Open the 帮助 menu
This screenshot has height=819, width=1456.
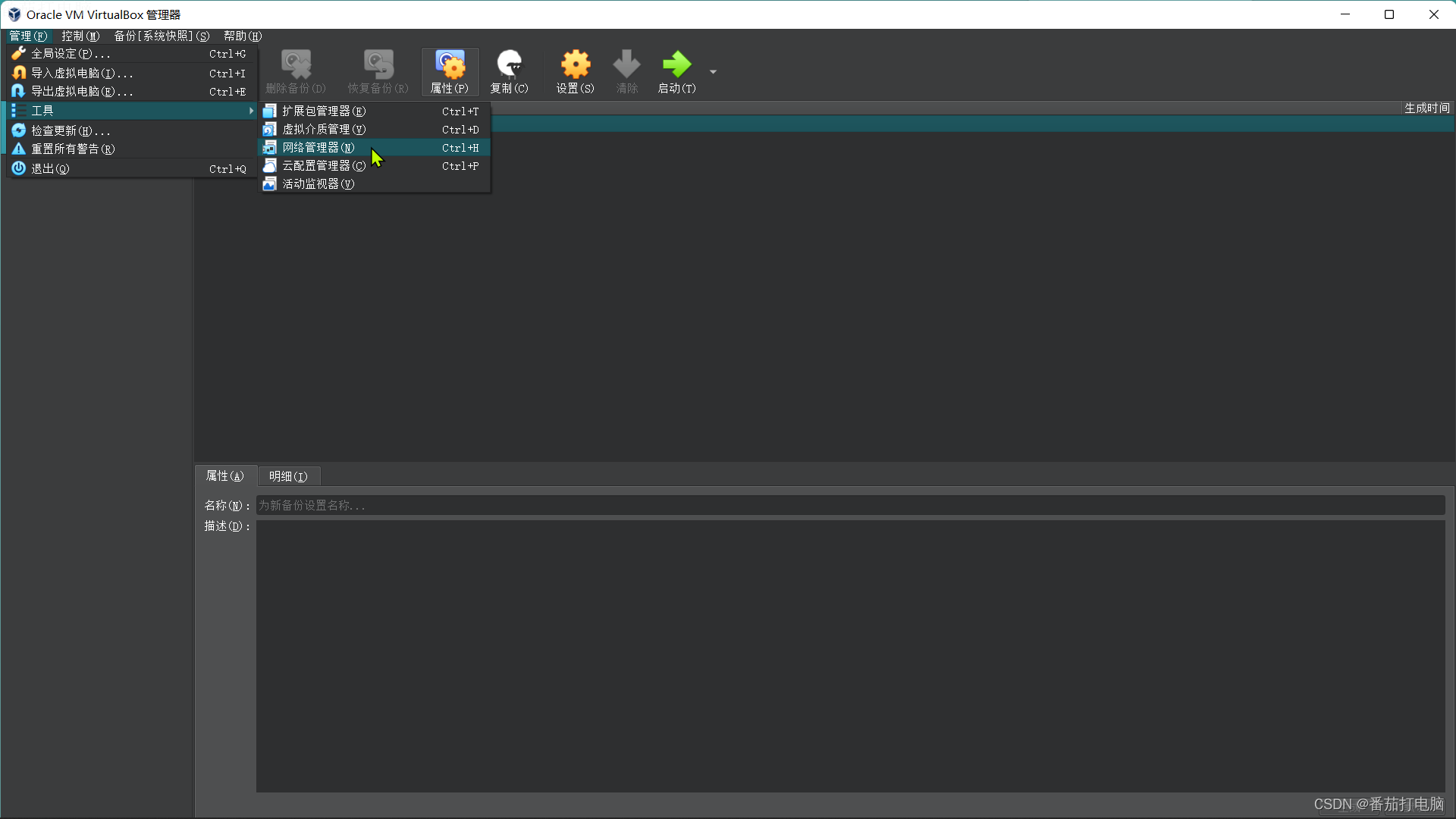pyautogui.click(x=243, y=36)
